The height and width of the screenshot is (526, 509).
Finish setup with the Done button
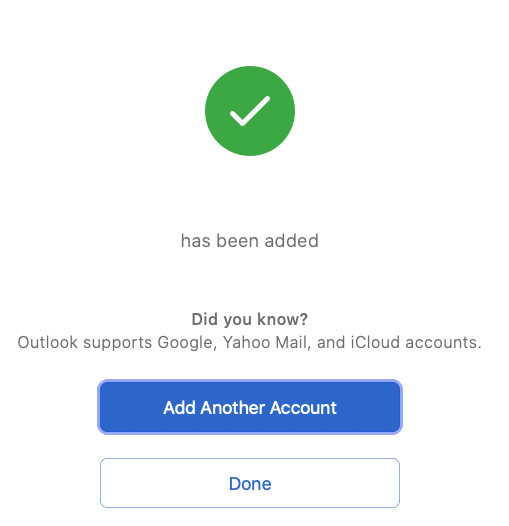click(250, 483)
